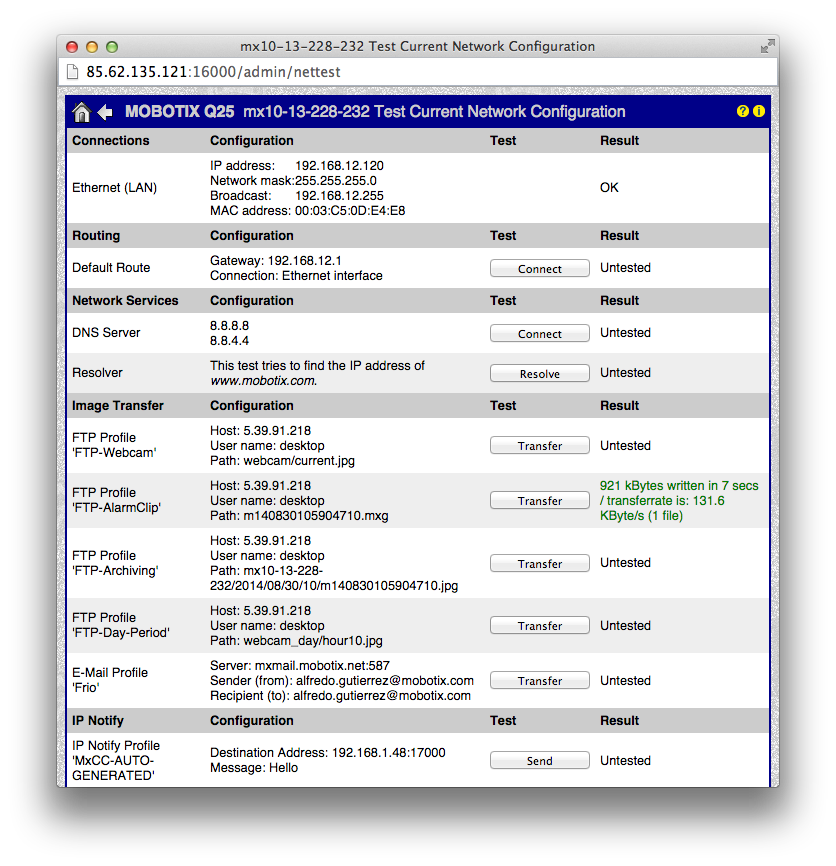Viewport: 836px width, 866px height.
Task: Click the page icon in the address bar
Action: 72,72
